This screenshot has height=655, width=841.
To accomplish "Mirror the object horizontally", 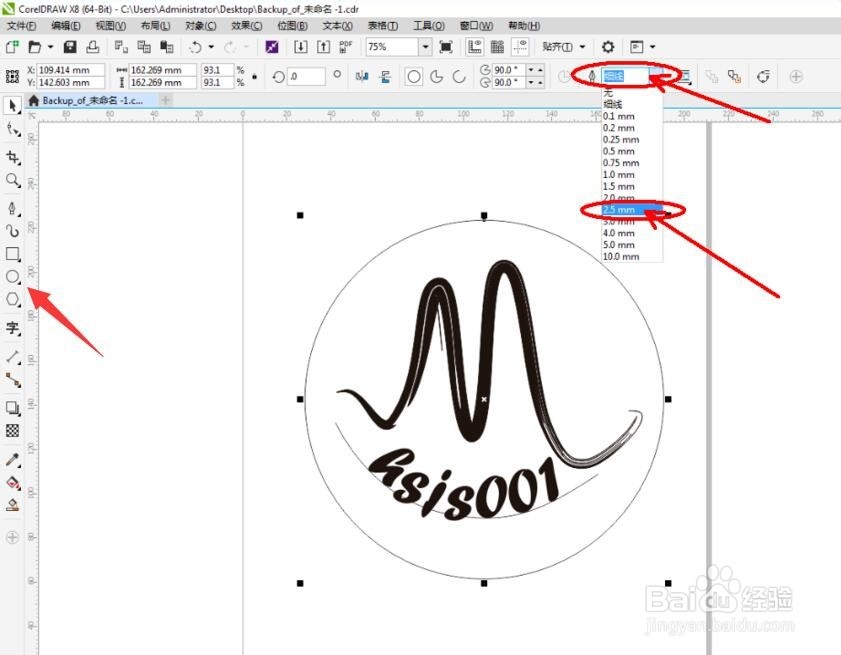I will (x=362, y=77).
